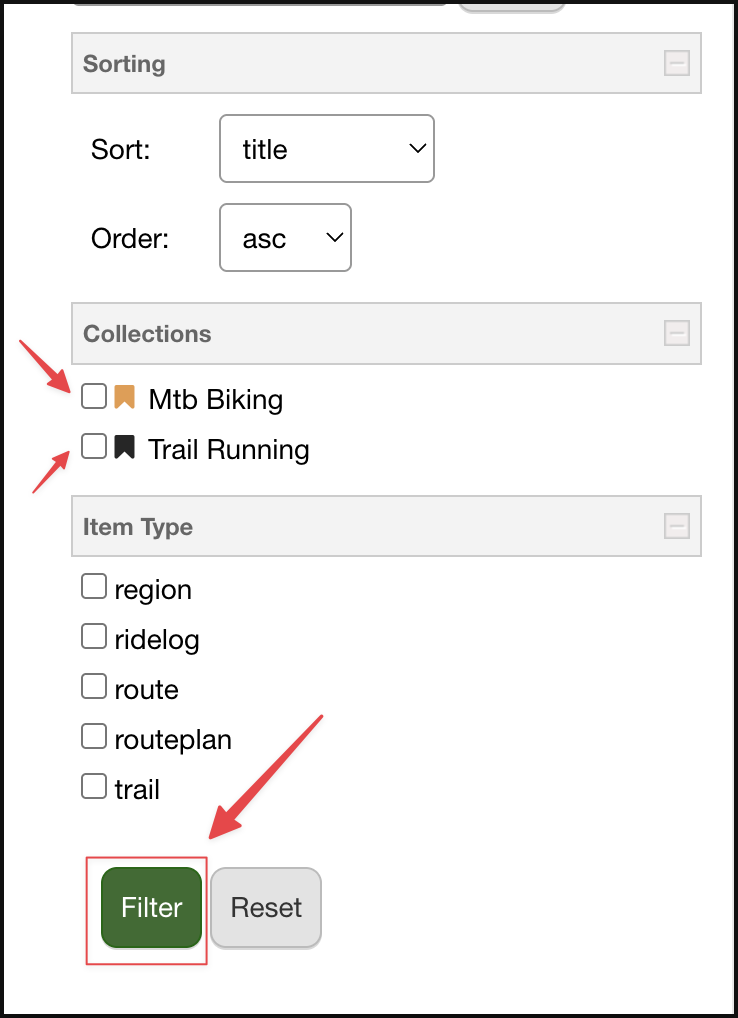The image size is (738, 1018).
Task: Open the Order dropdown showing asc
Action: (285, 238)
